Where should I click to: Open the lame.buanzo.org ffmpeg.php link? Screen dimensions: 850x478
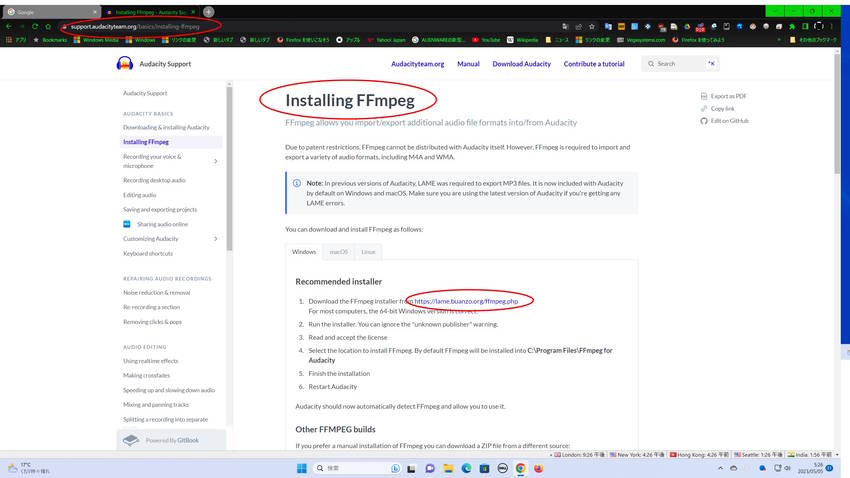[x=466, y=301]
